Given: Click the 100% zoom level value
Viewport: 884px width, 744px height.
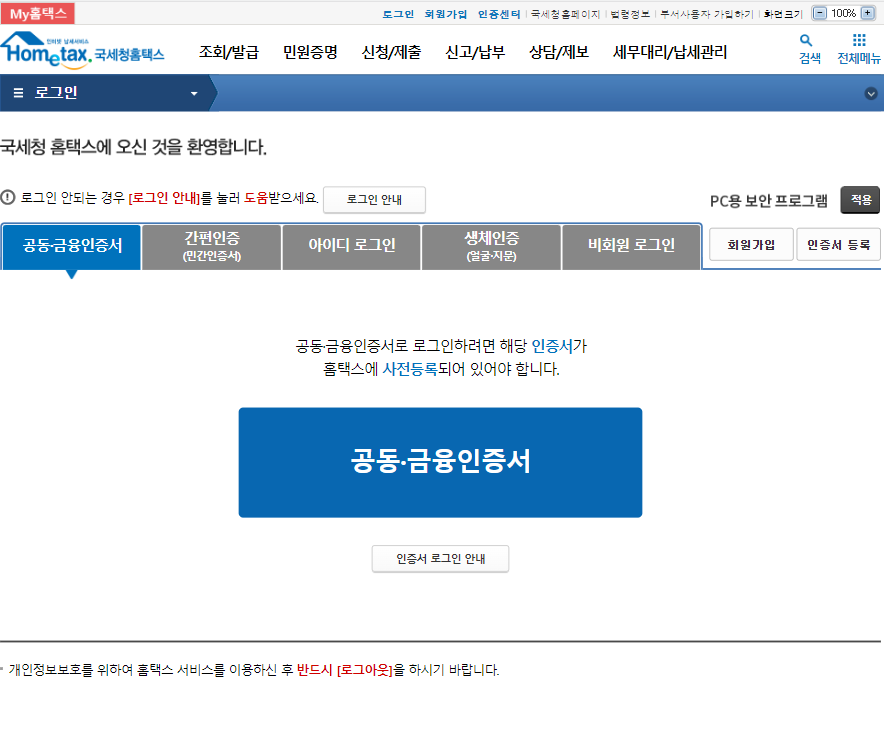Looking at the screenshot, I should (843, 13).
